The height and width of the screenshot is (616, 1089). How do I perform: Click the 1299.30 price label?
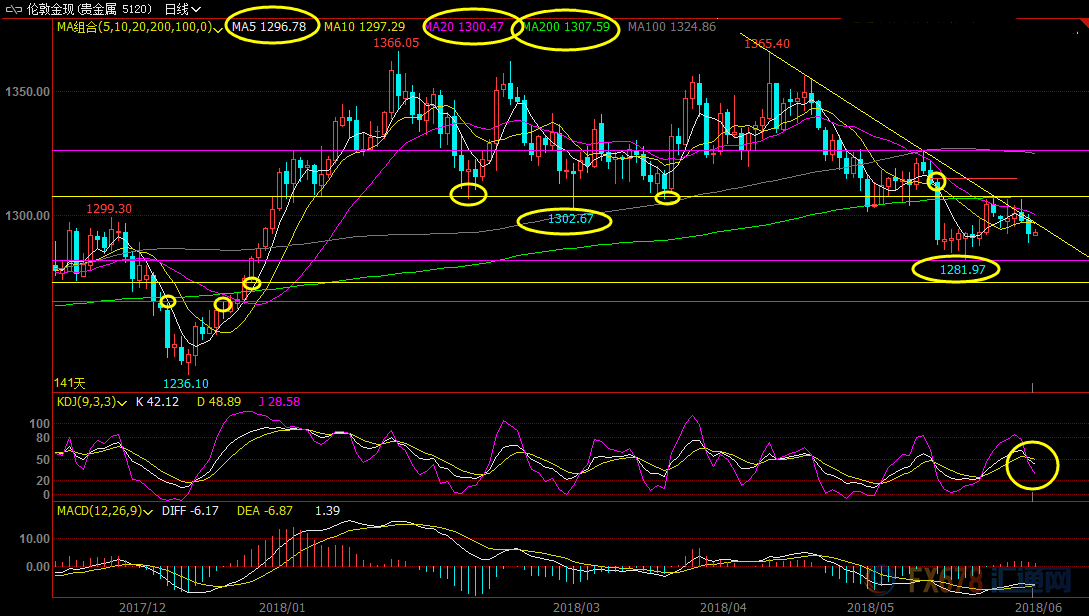coord(109,209)
